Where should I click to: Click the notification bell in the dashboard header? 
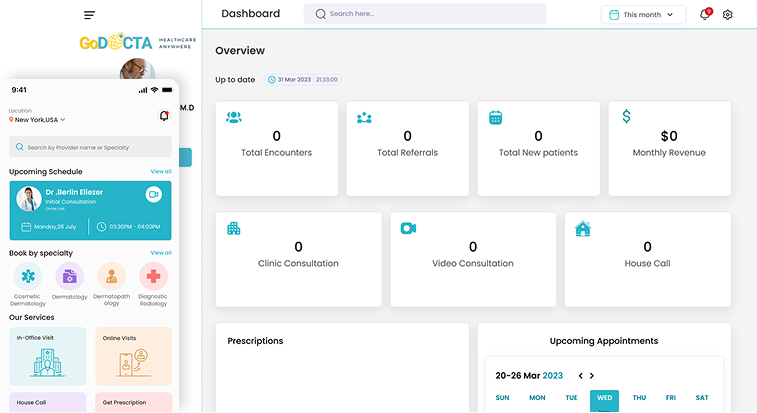[x=705, y=15]
